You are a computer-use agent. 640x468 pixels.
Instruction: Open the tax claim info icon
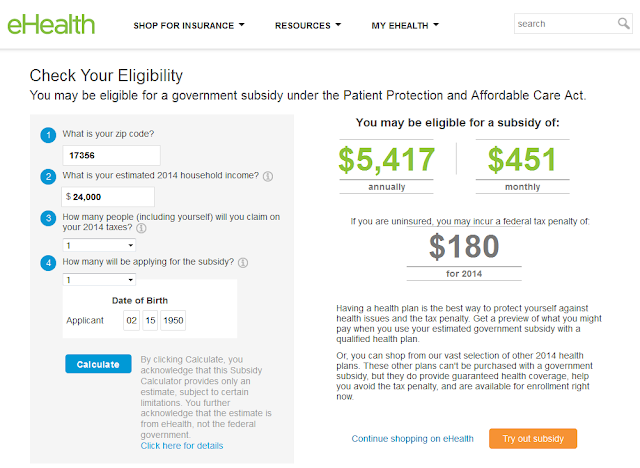141,228
